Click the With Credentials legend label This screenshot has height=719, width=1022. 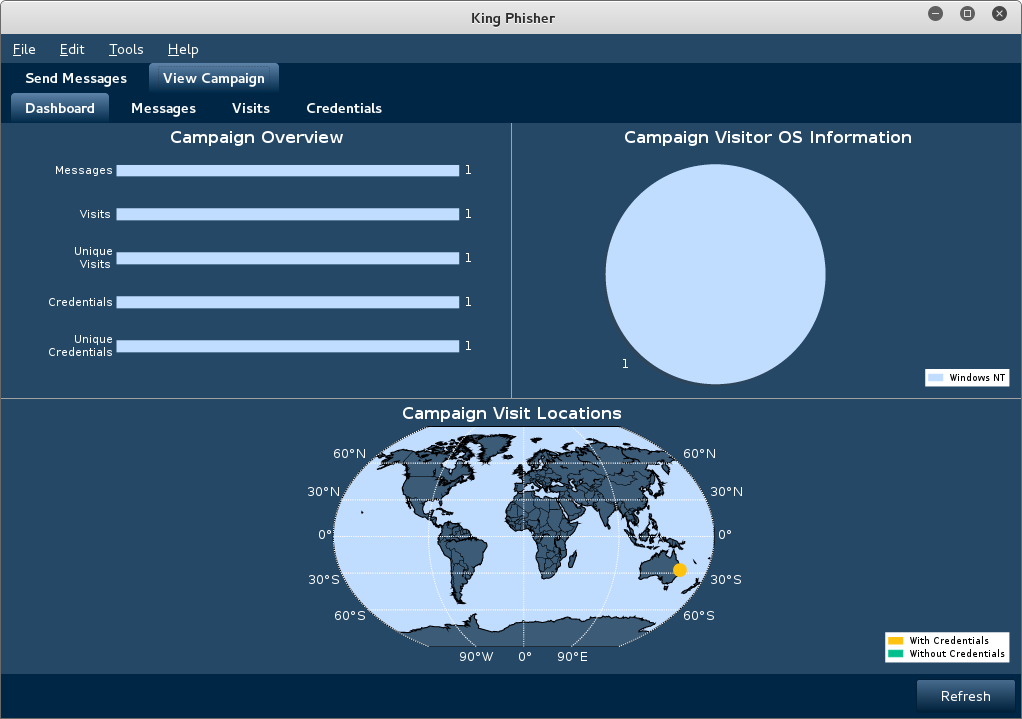[x=949, y=641]
